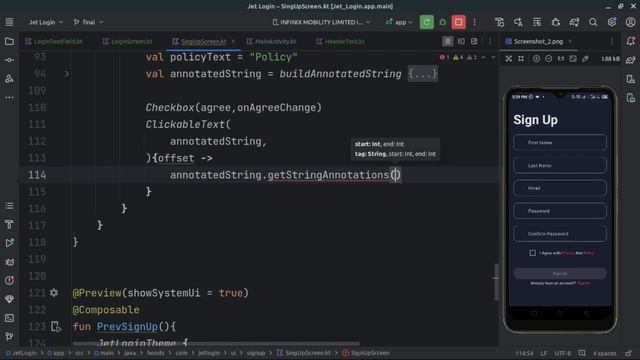This screenshot has height=360, width=640.
Task: Switch to HeaderText.kt tab
Action: (340, 41)
